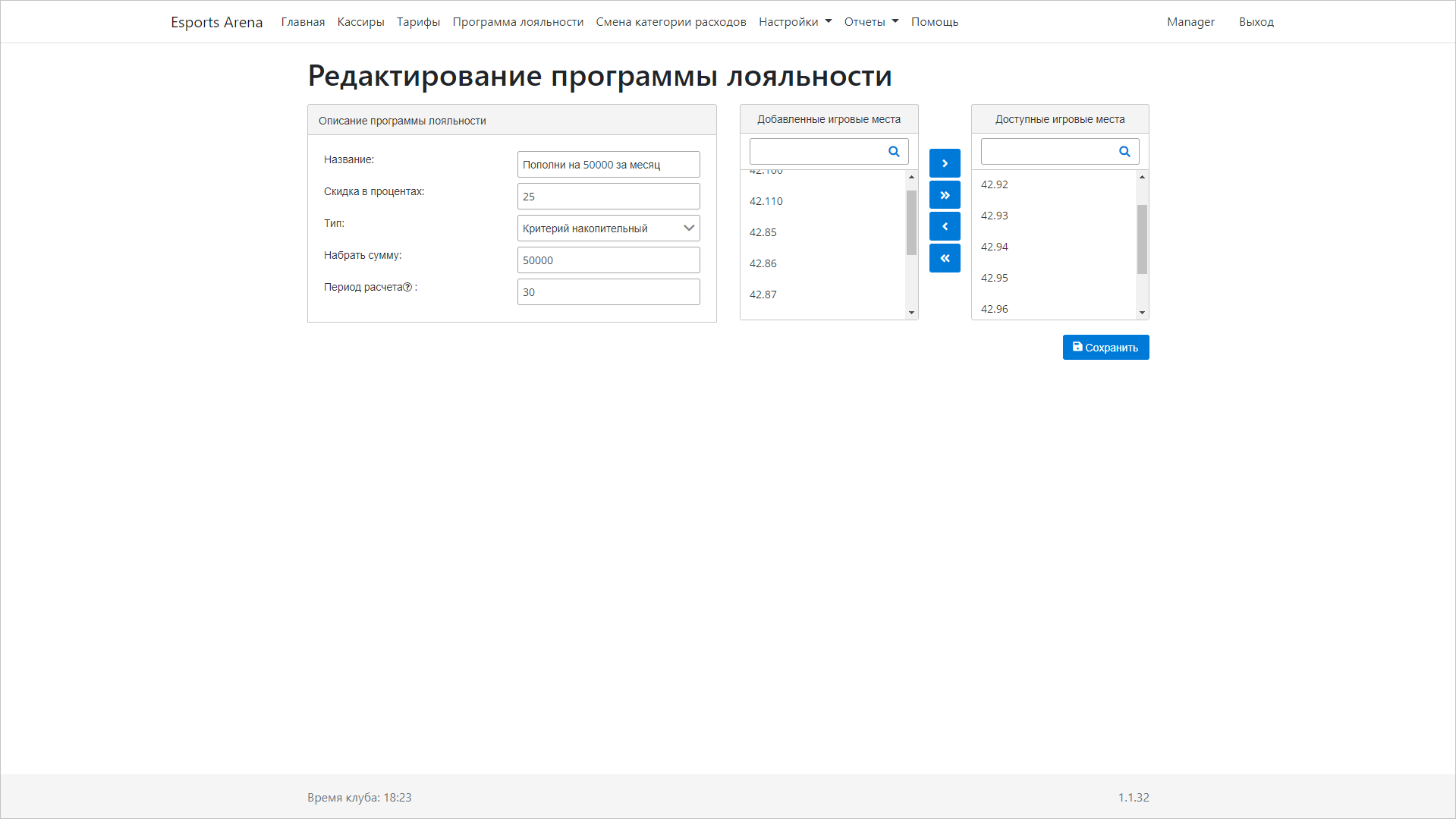Click the single right arrow to remove a seat

click(x=944, y=162)
